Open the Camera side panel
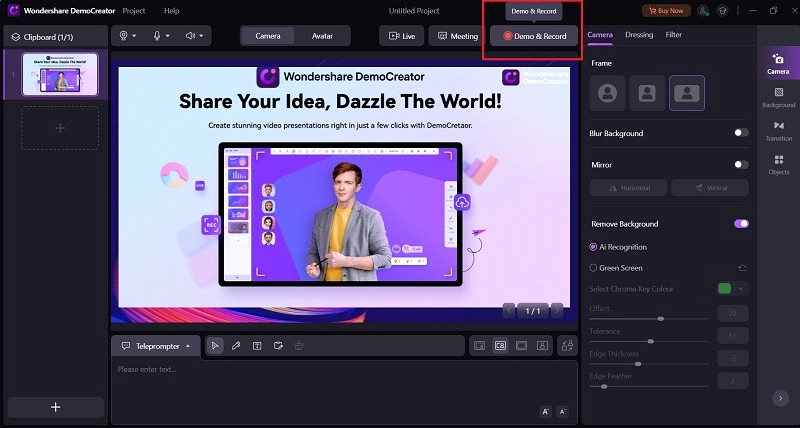Screen dimensions: 800x428 click(778, 64)
